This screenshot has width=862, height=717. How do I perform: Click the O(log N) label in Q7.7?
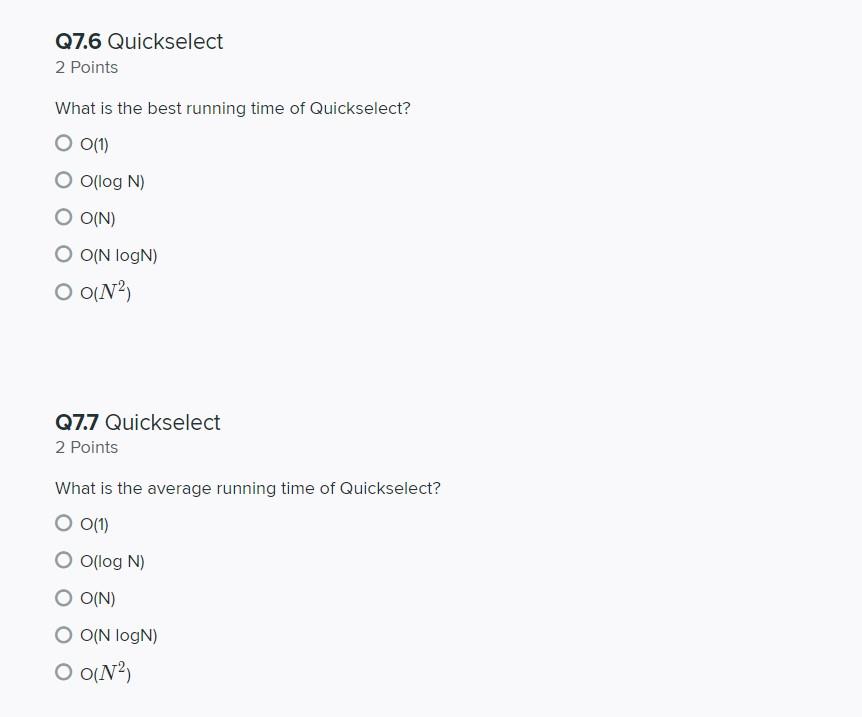(112, 561)
